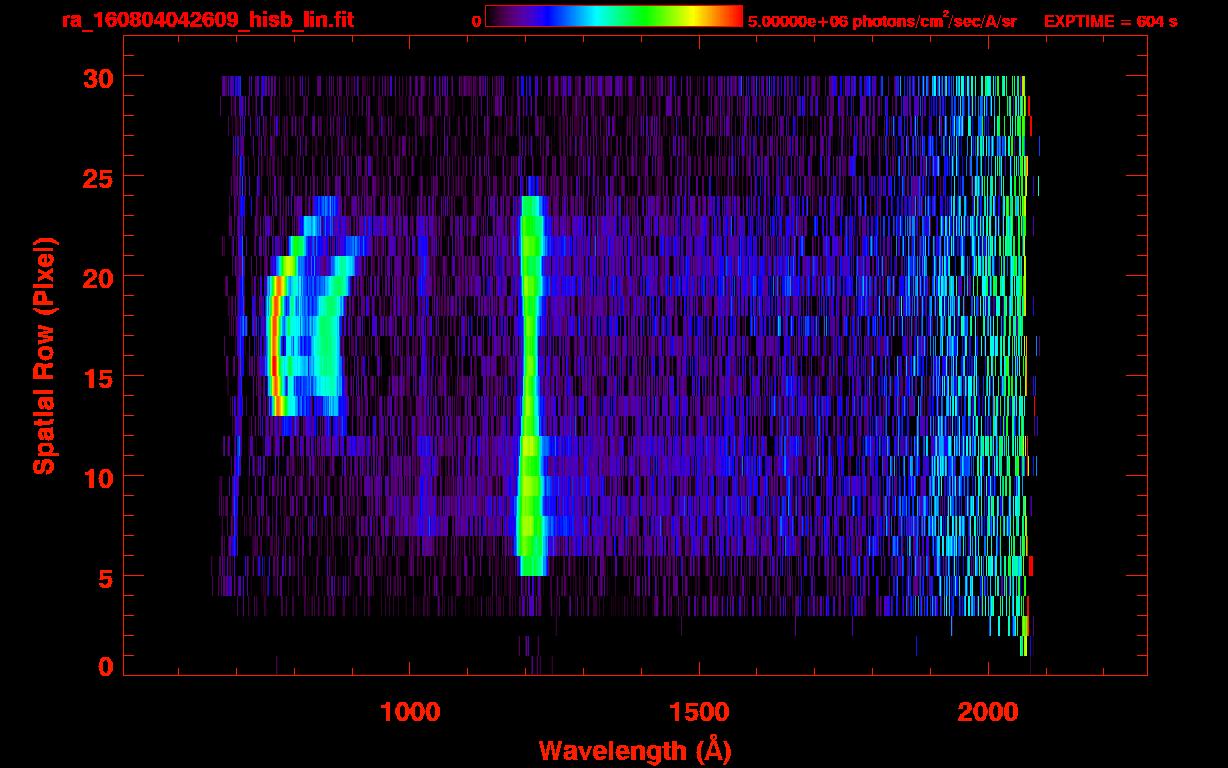The width and height of the screenshot is (1228, 768).
Task: Click the x-axis tick label 1500
Action: click(699, 712)
